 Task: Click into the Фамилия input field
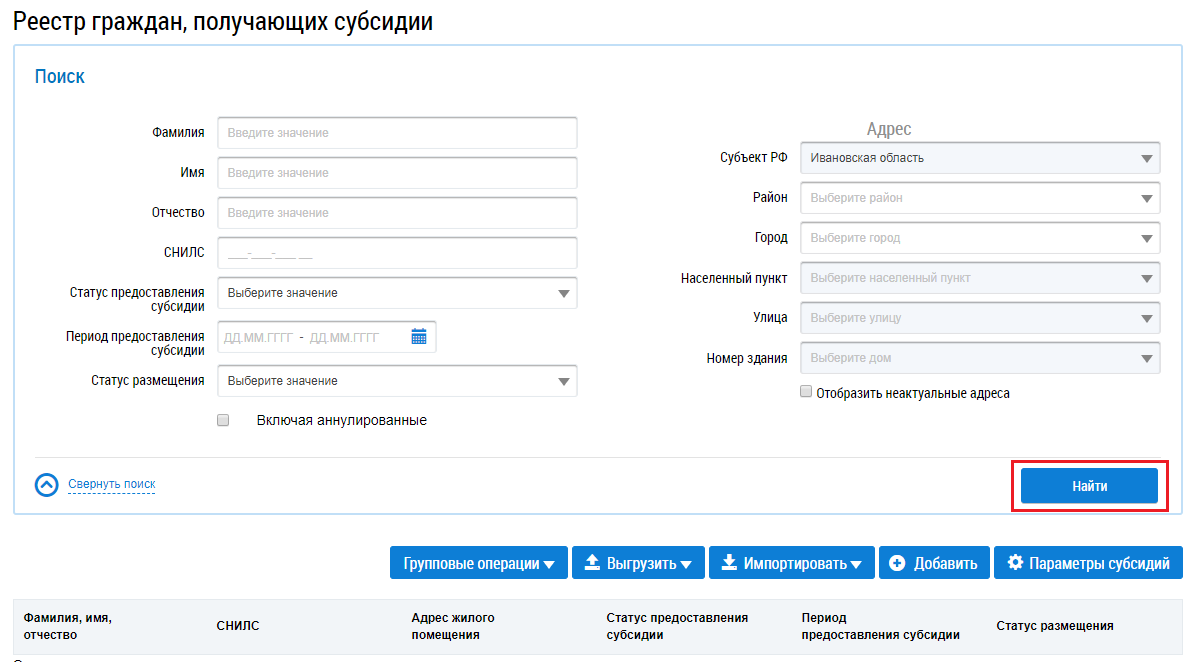coord(397,133)
